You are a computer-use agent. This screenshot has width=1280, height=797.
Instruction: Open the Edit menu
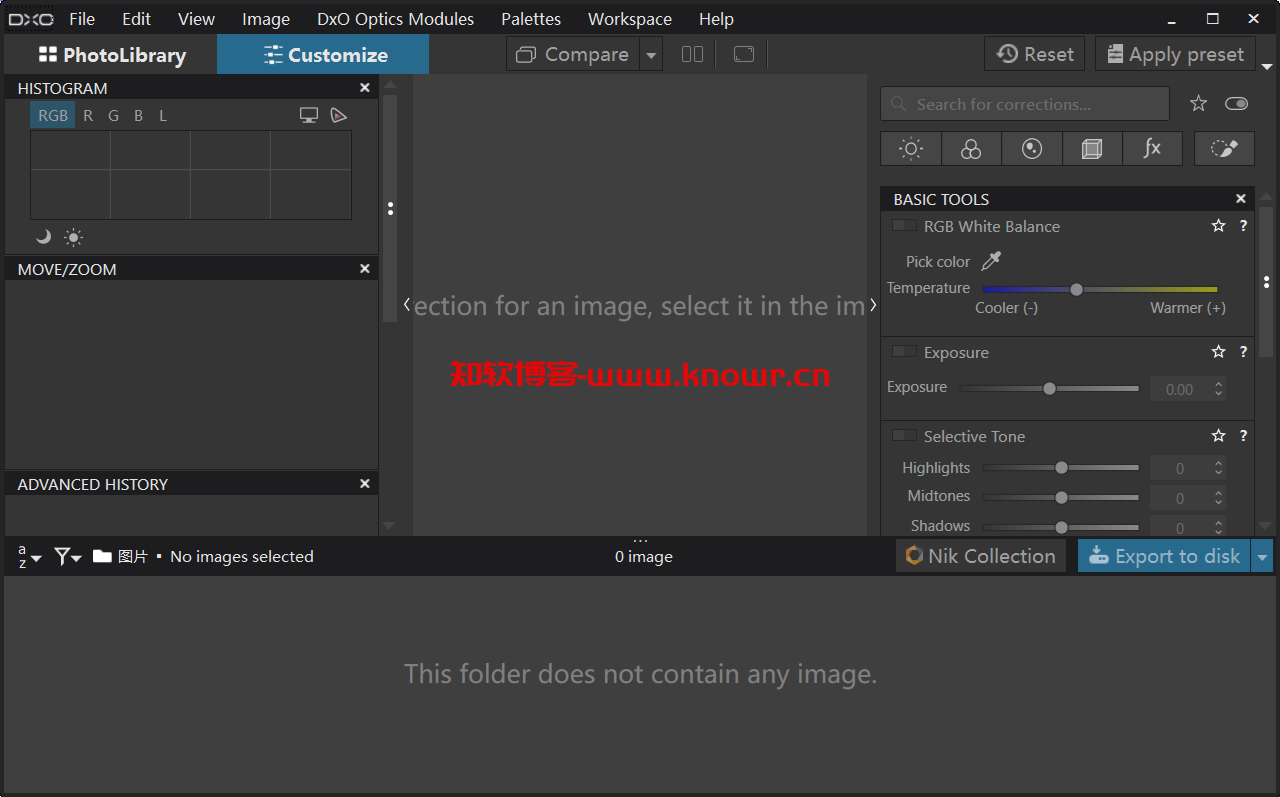[137, 19]
